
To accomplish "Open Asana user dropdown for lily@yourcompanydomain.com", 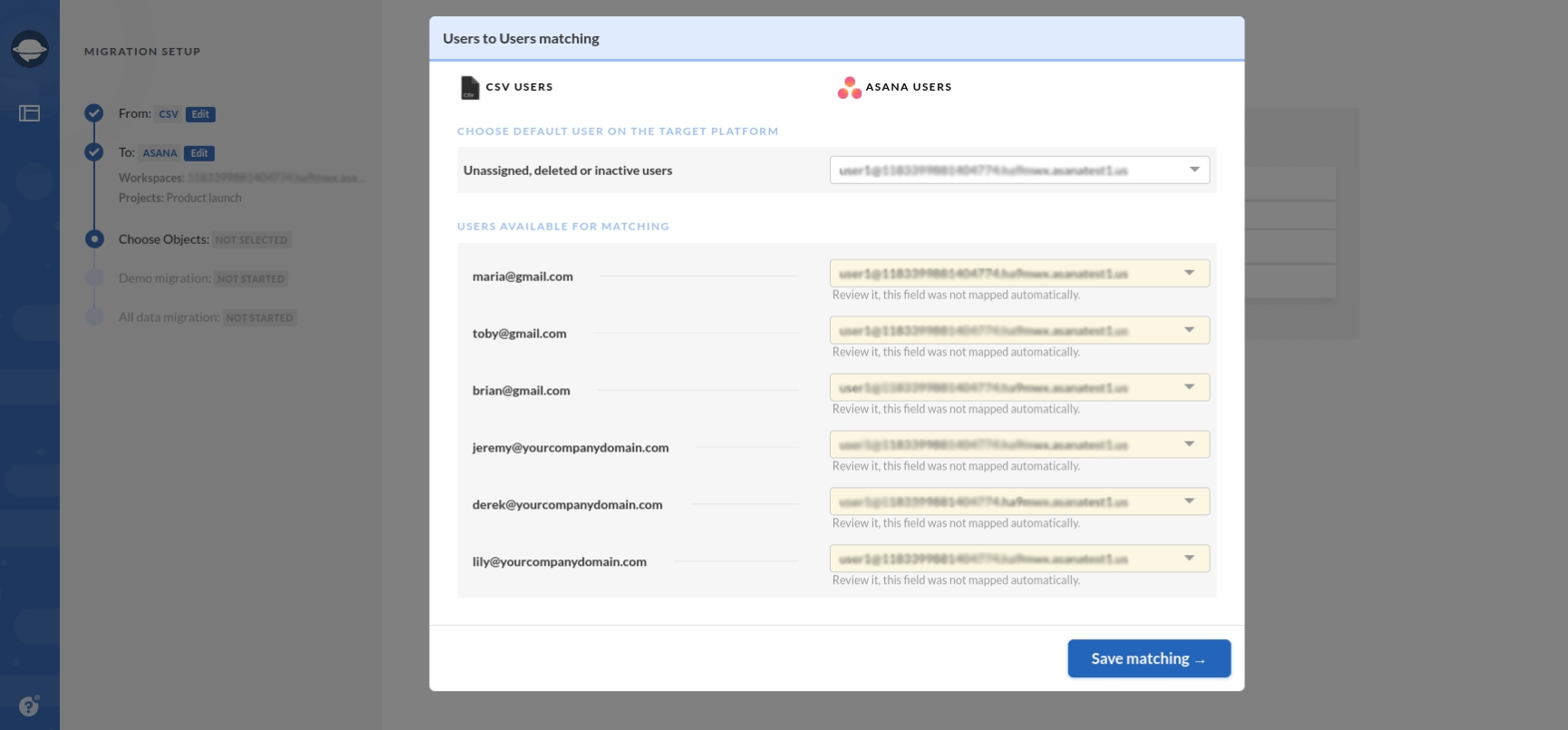I will 1019,559.
